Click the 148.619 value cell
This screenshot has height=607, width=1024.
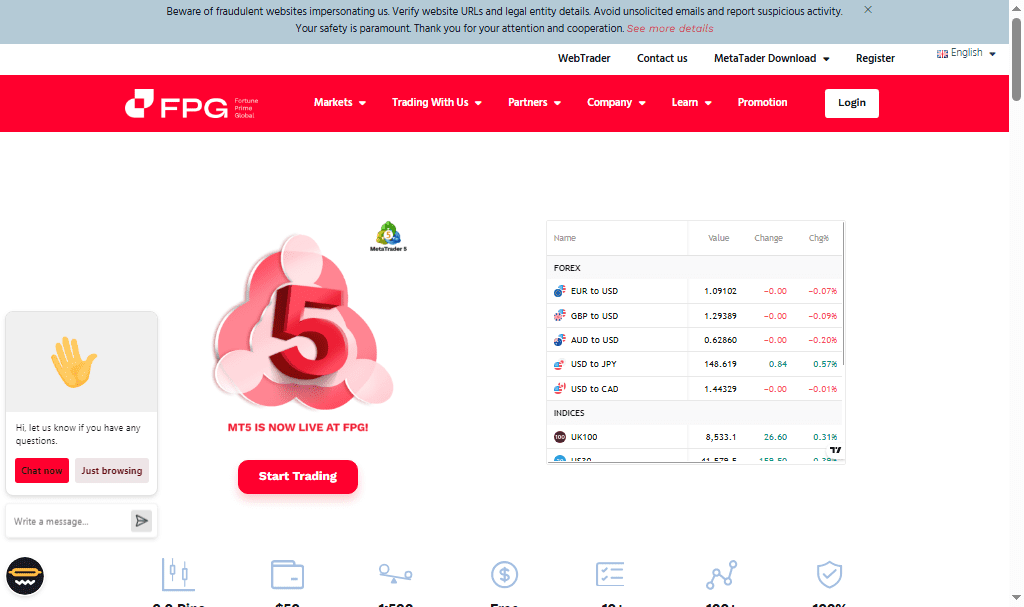click(720, 365)
